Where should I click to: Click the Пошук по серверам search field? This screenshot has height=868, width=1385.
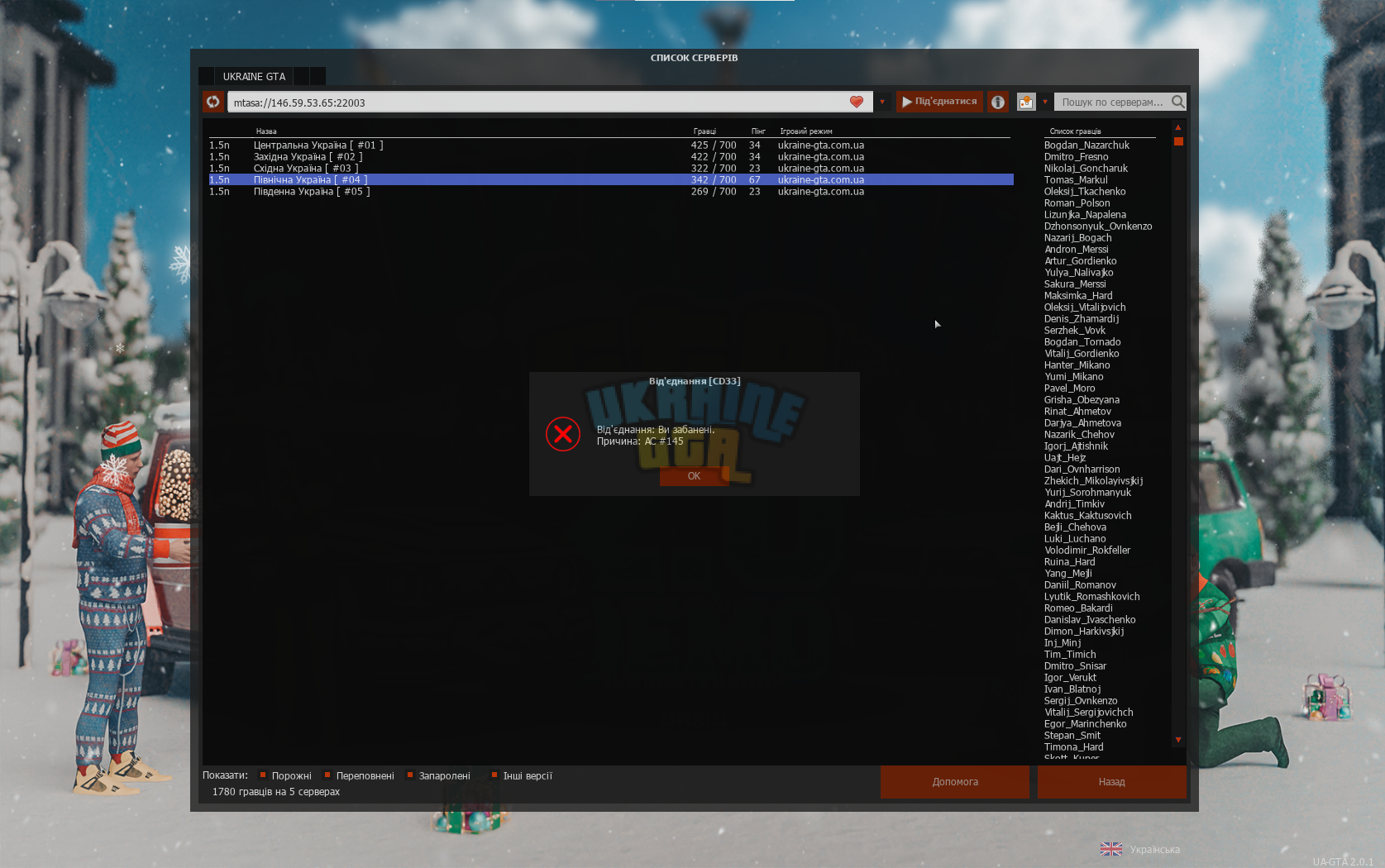click(x=1112, y=102)
